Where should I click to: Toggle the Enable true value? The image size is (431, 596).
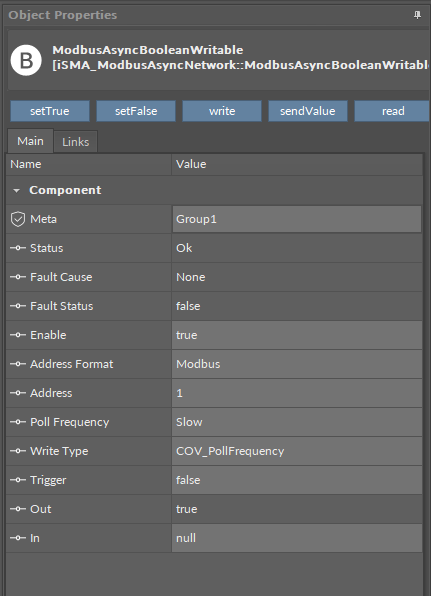[x=297, y=335]
